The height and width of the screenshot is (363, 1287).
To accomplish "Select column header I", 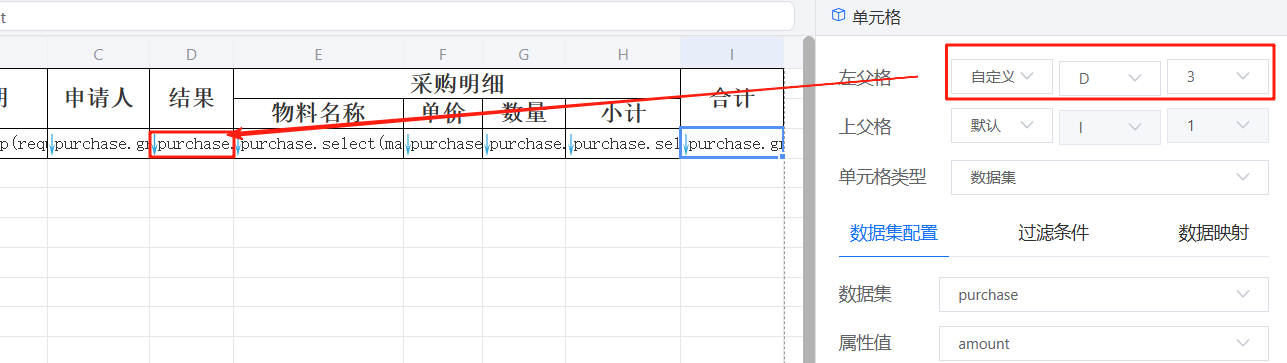I will click(x=732, y=53).
